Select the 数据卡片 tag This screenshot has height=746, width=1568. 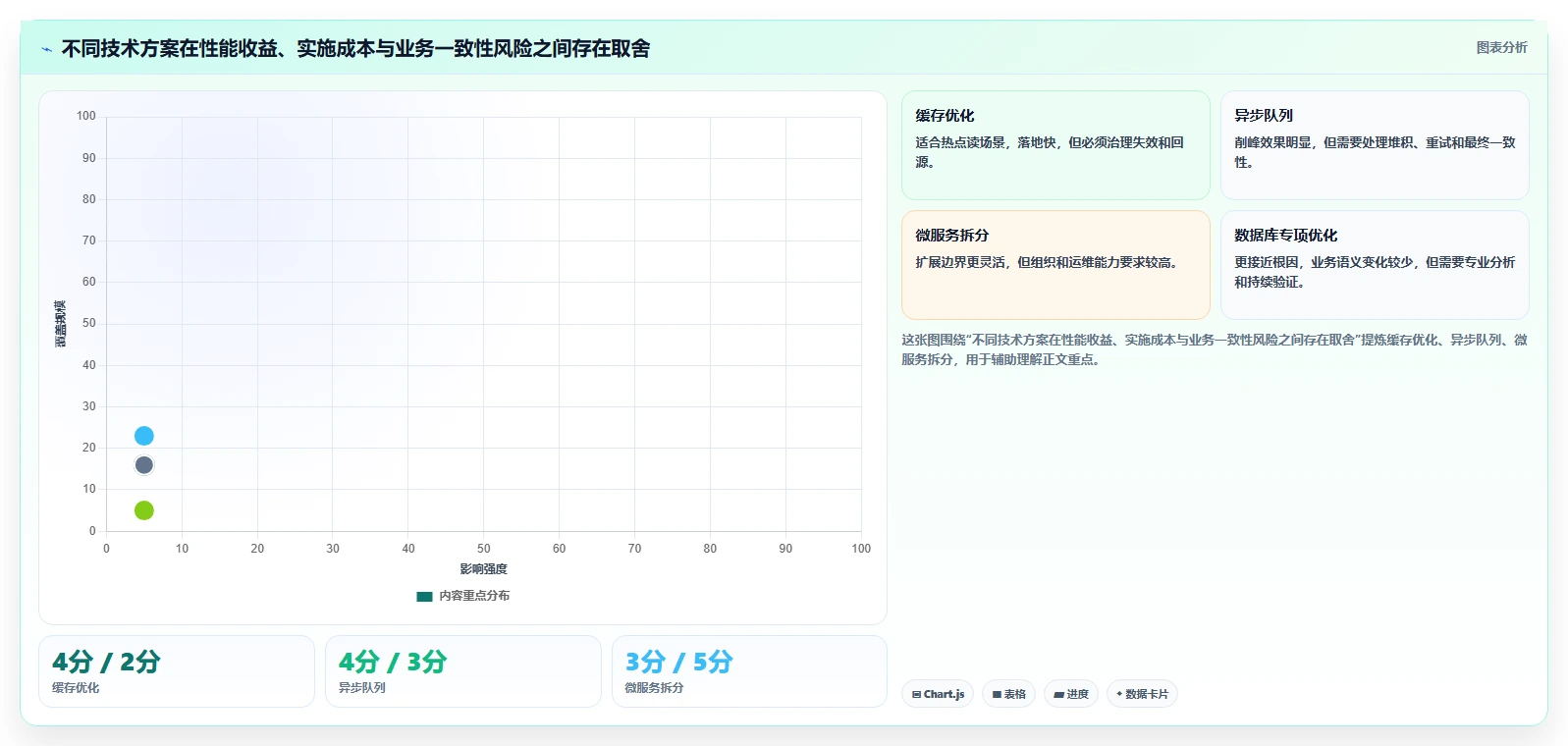point(1142,694)
